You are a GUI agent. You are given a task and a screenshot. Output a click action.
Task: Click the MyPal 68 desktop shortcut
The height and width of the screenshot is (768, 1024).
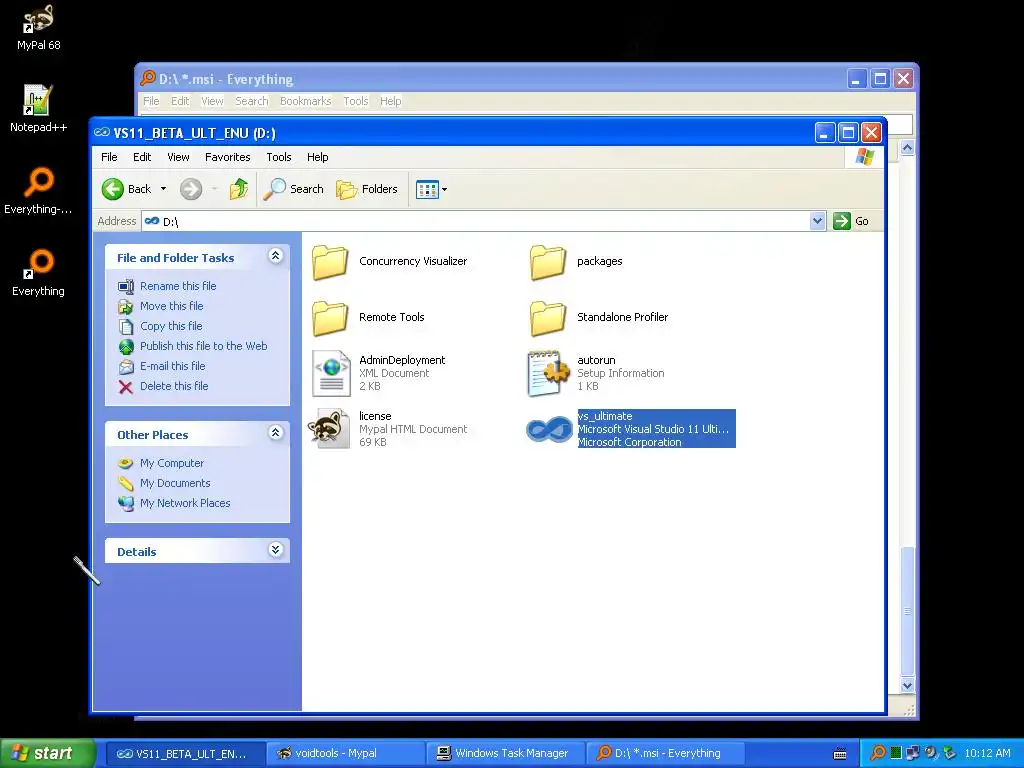click(x=39, y=27)
